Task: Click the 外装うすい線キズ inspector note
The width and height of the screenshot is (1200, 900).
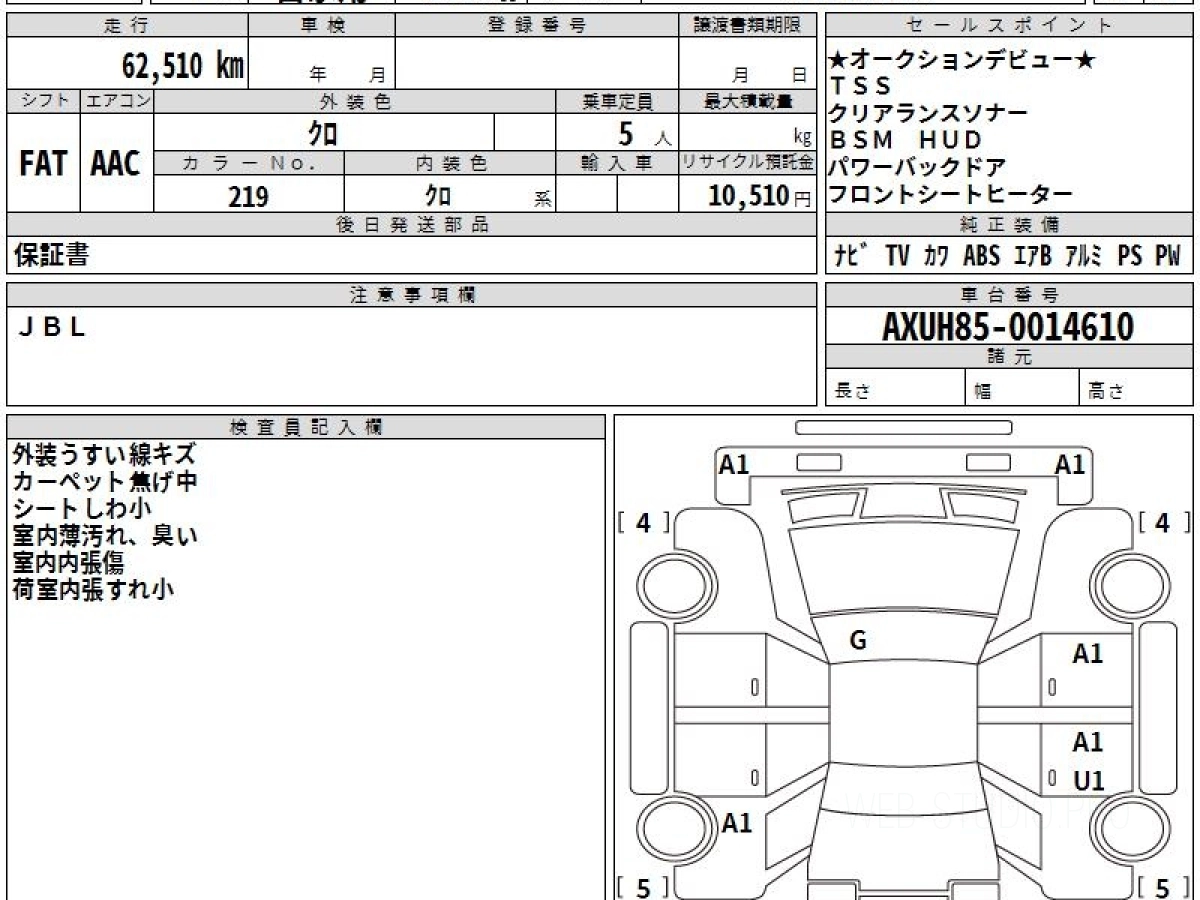Action: pyautogui.click(x=104, y=455)
